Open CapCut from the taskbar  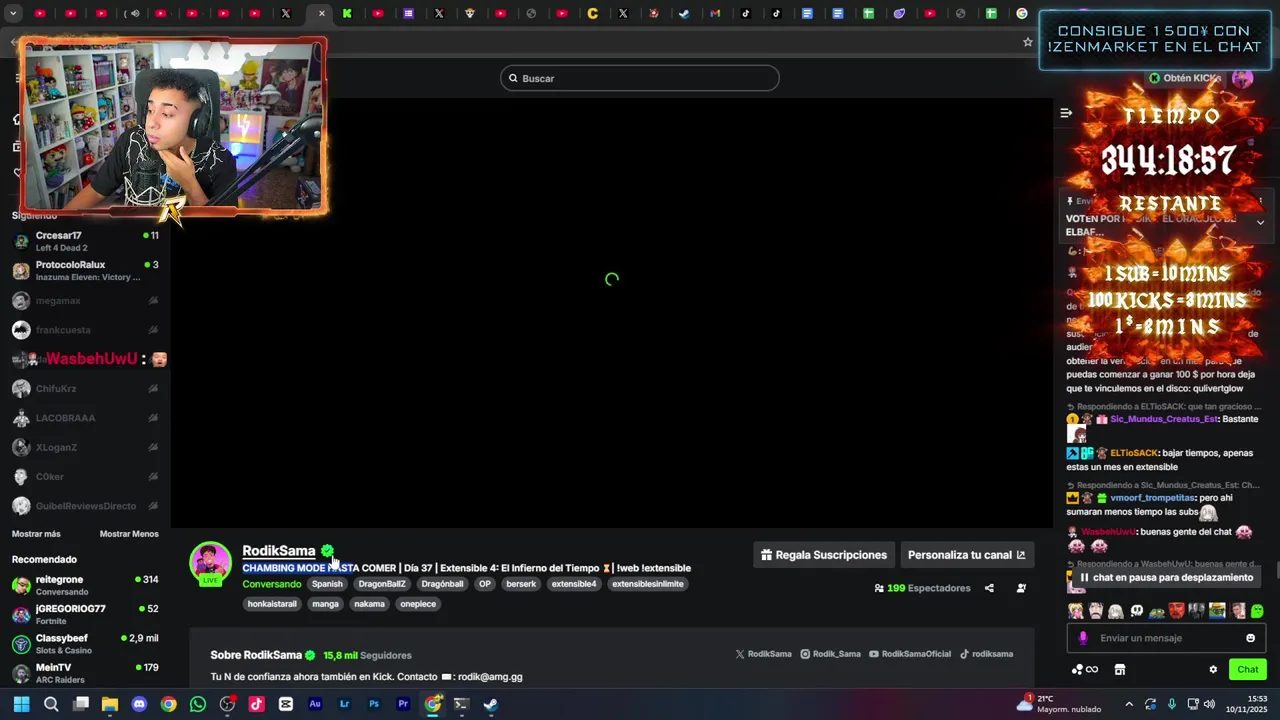286,704
